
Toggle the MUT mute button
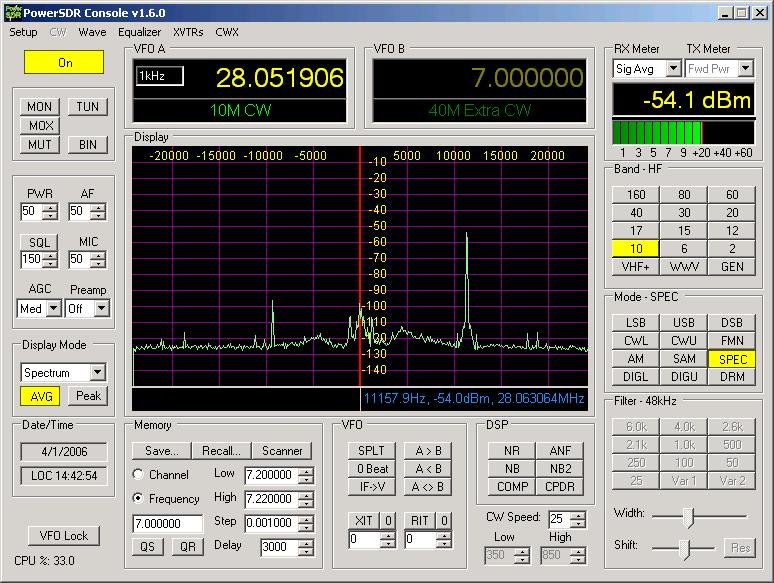coord(39,145)
